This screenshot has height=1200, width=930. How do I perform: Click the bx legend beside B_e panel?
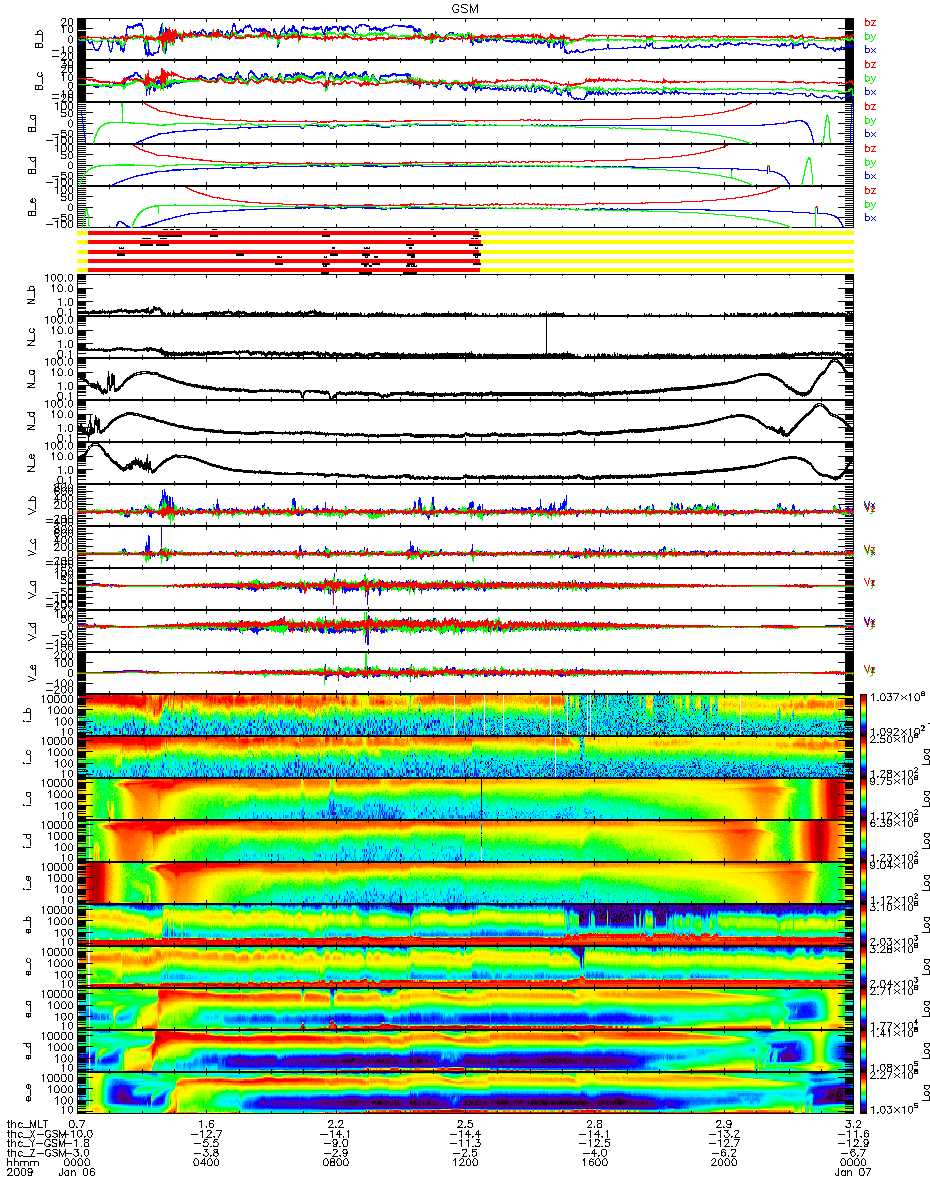(x=870, y=218)
